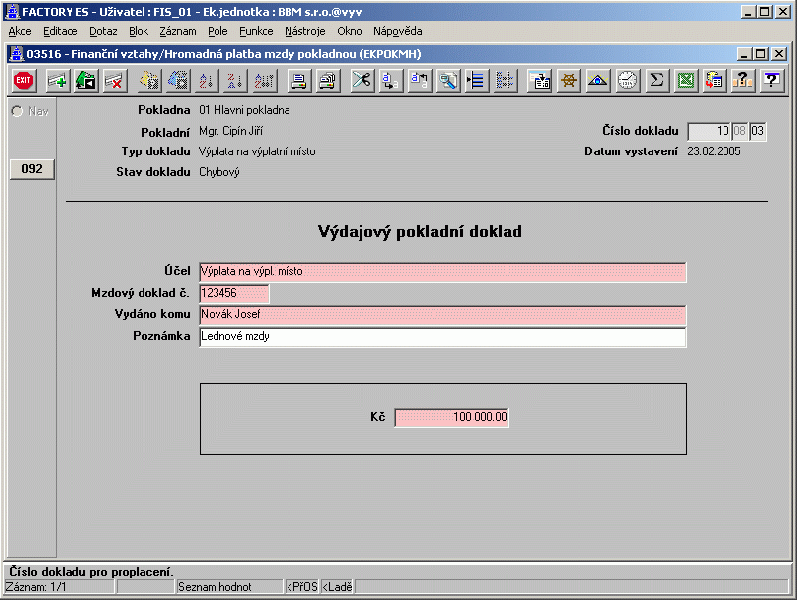Click the context help question mark icon
Screen dimensions: 797x600
coord(771,80)
